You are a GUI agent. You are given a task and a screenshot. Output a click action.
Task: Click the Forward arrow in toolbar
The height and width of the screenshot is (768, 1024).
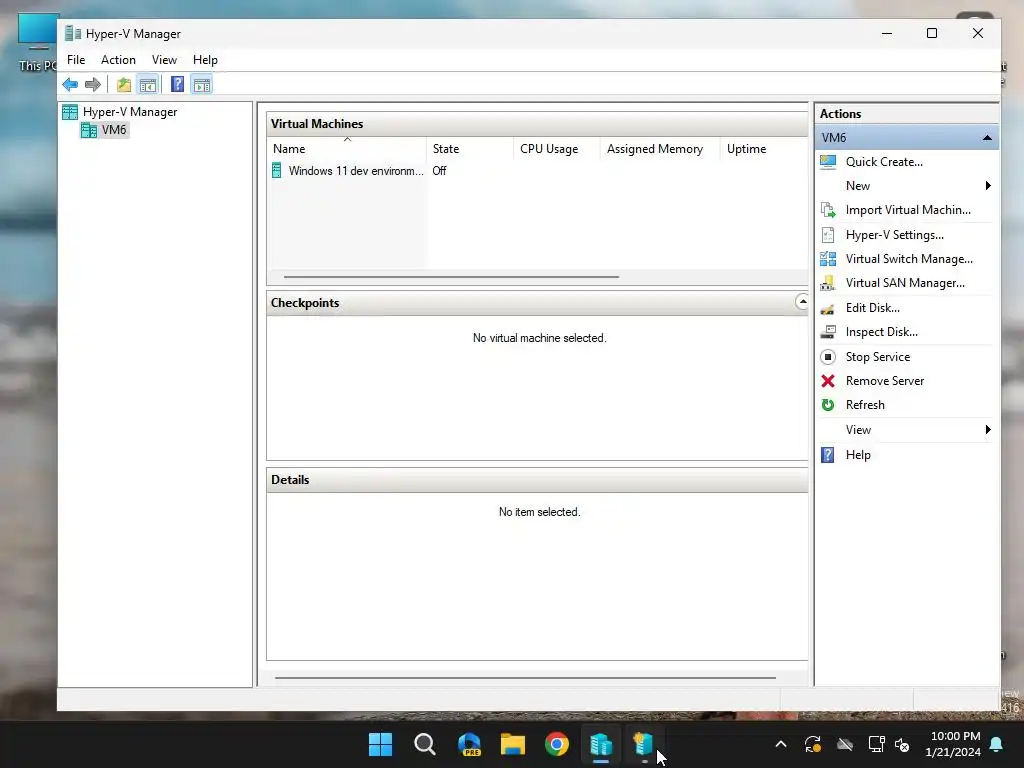[x=93, y=84]
